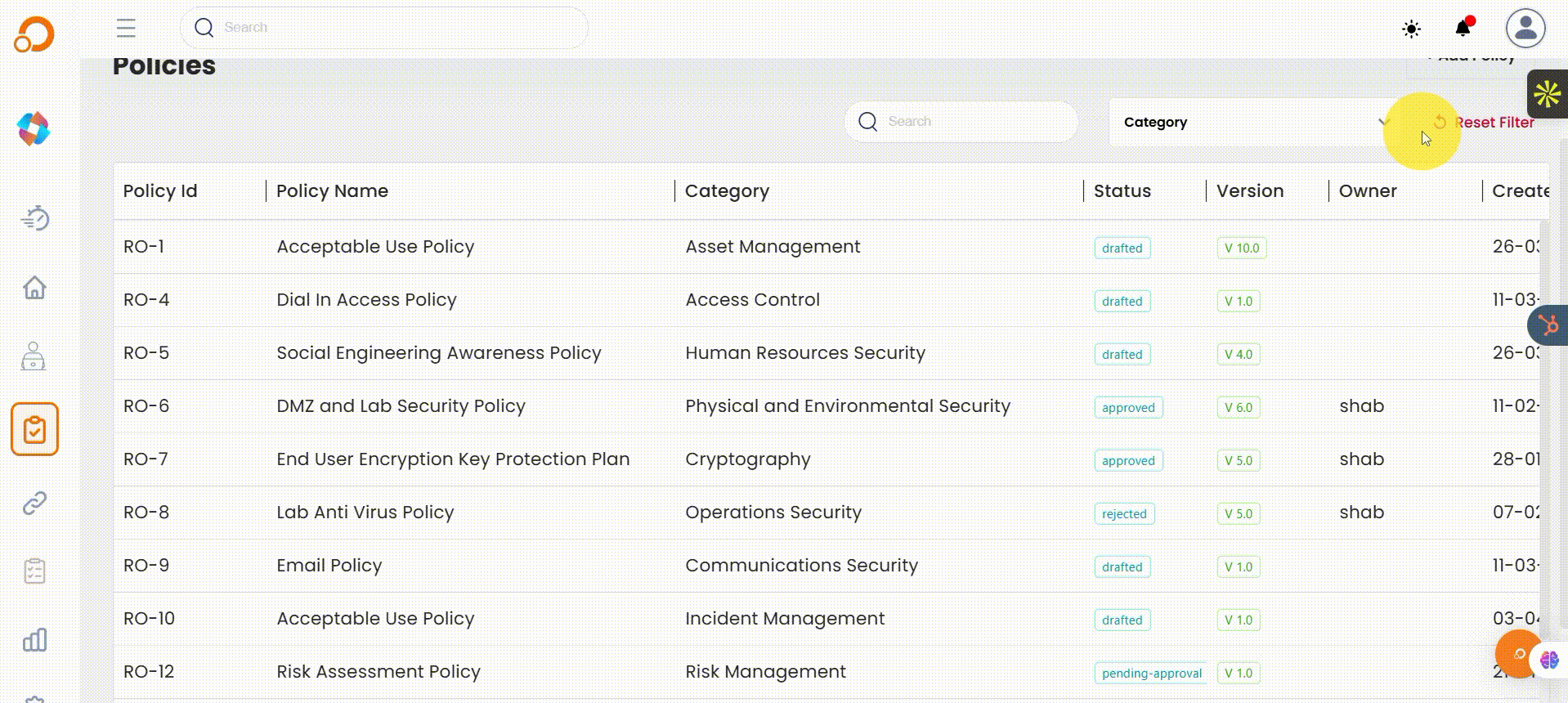Click the Reset Filter button
1568x703 pixels.
(1485, 123)
